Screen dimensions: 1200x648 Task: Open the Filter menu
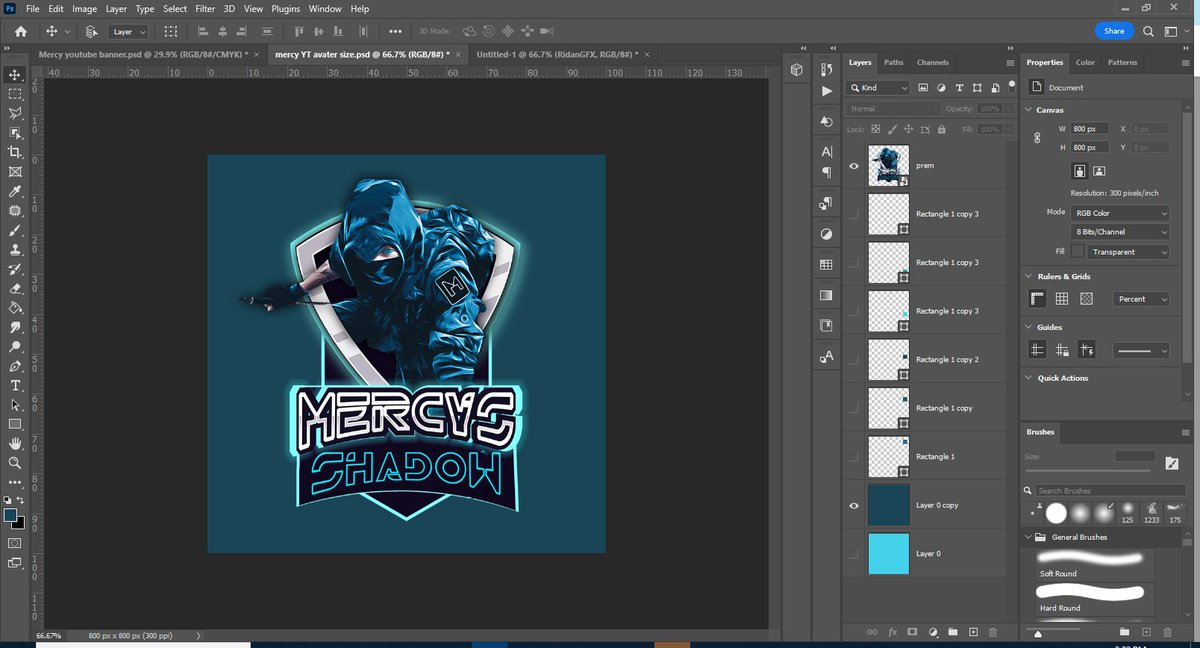pyautogui.click(x=205, y=8)
